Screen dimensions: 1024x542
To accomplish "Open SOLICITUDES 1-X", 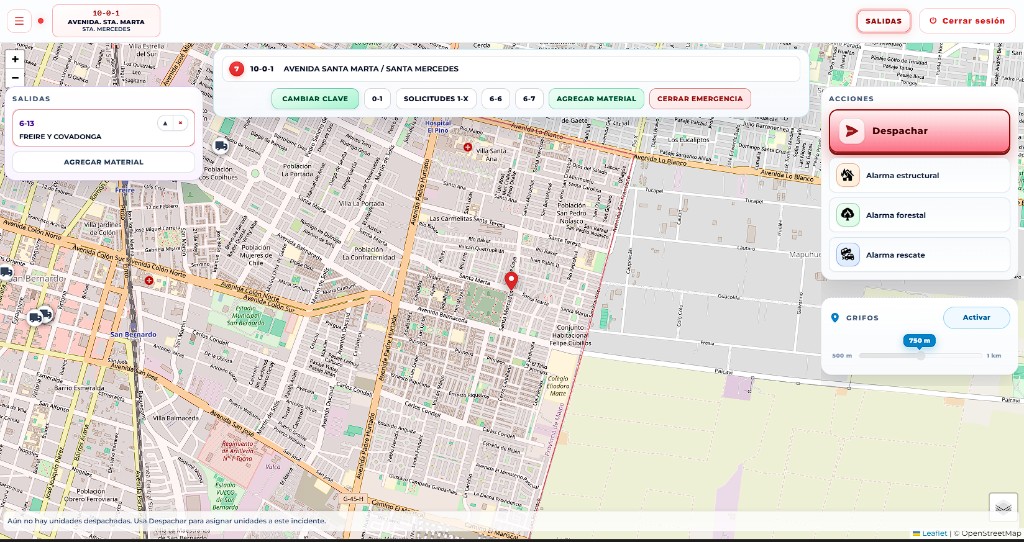I will pos(436,99).
